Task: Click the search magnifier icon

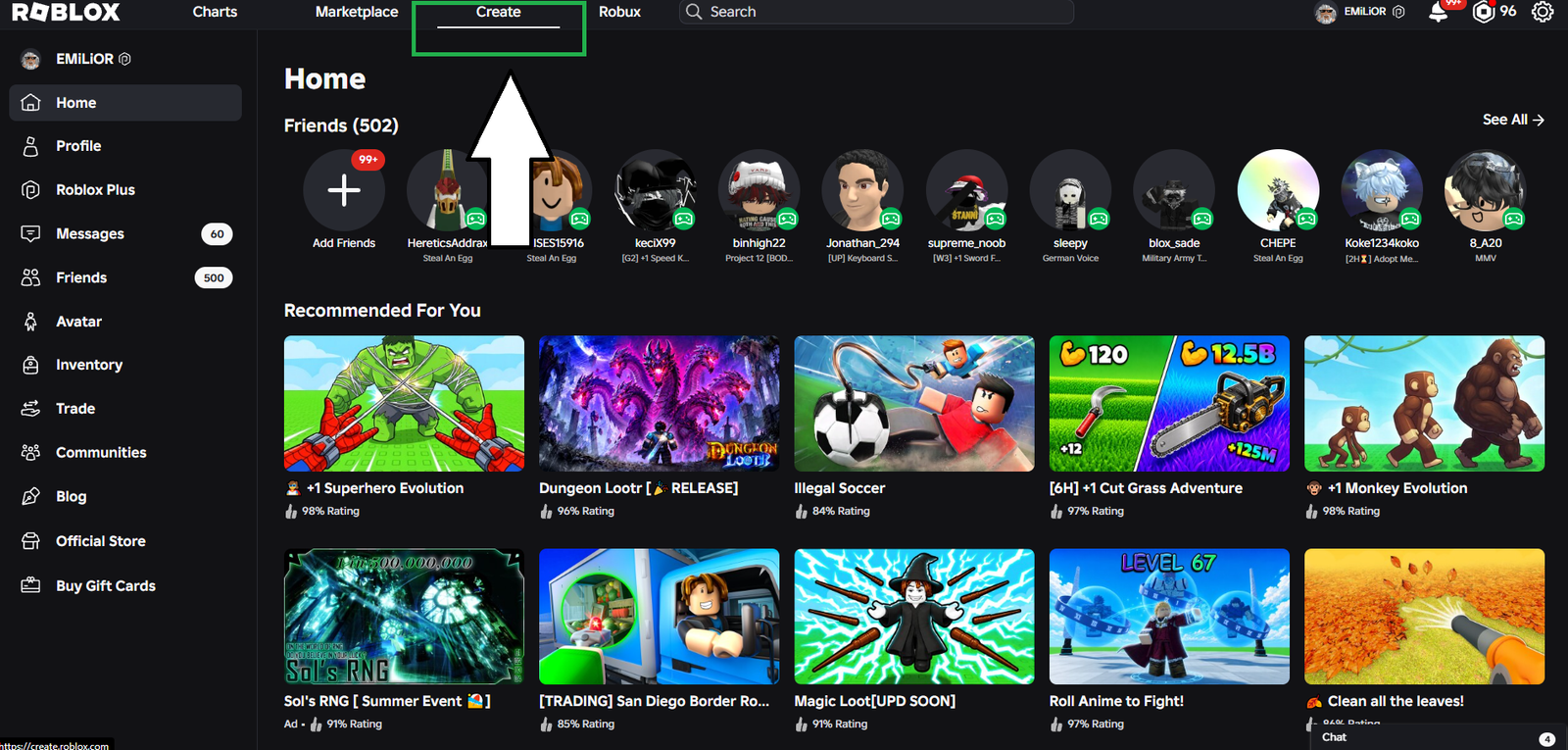Action: [694, 12]
